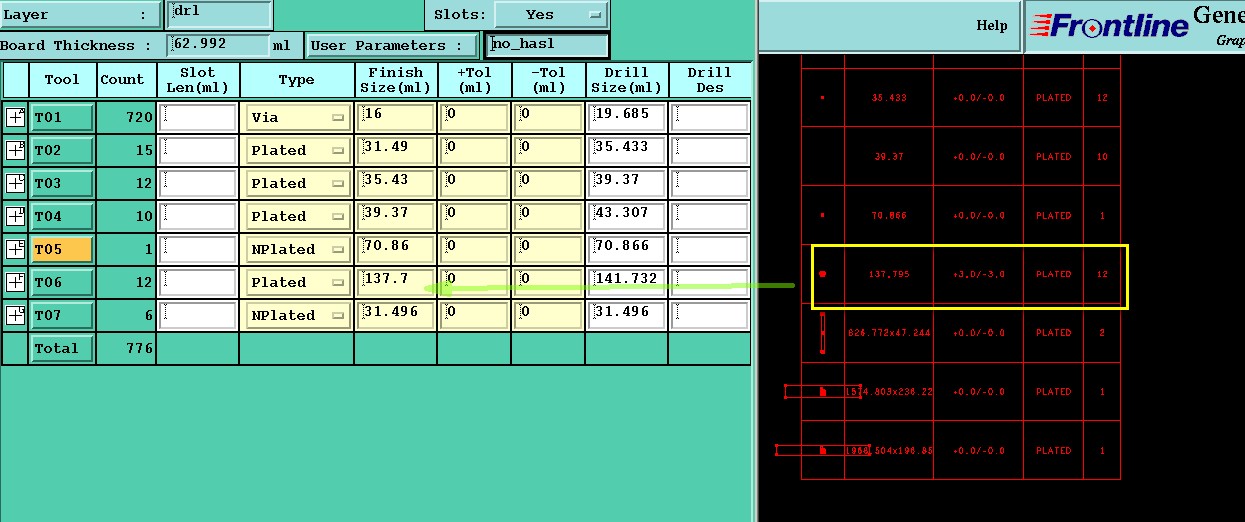
Task: Click the 826.772x47.244 slot entry in chart
Action: (889, 333)
